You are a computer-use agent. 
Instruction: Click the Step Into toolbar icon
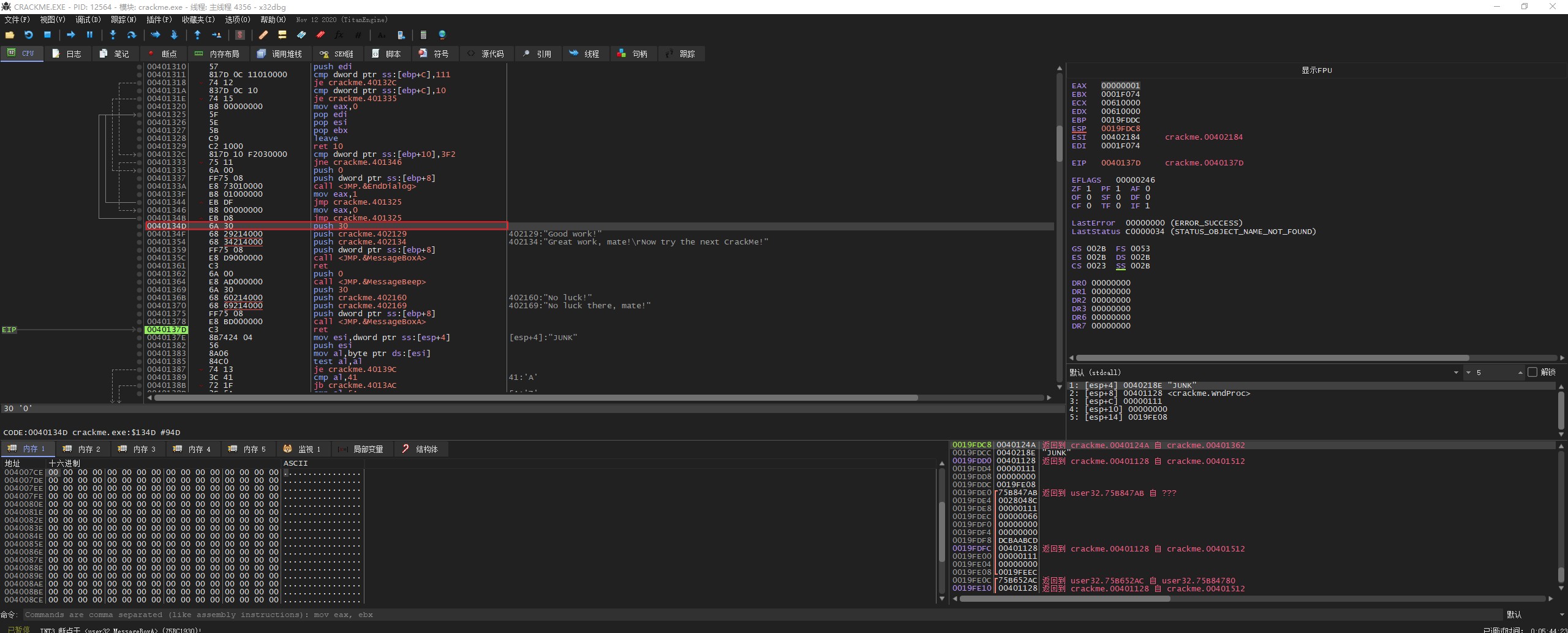pos(113,35)
